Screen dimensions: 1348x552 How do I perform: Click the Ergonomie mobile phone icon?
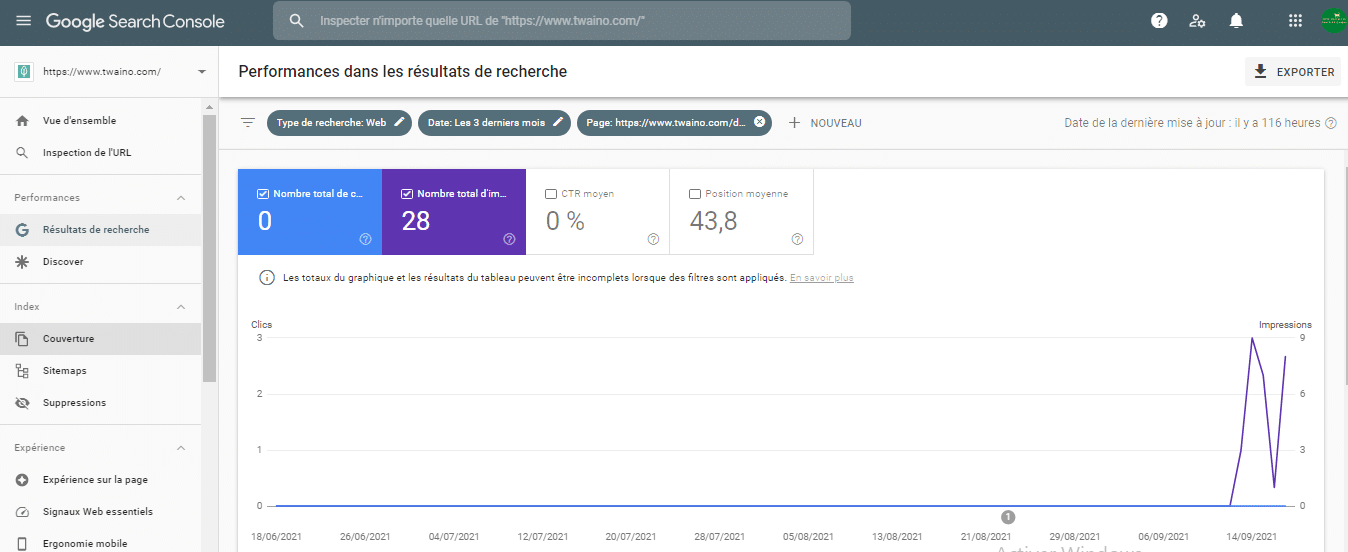(x=22, y=544)
